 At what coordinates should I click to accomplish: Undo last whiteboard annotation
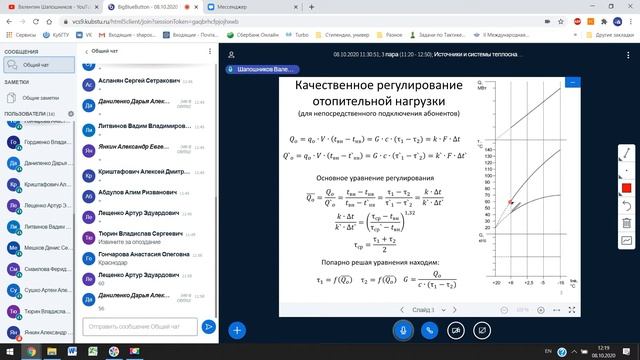[x=627, y=206]
